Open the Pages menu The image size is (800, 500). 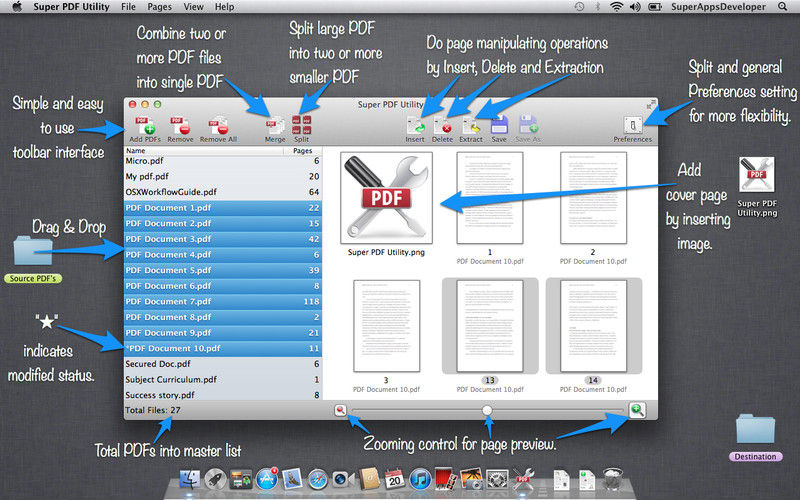pyautogui.click(x=159, y=7)
